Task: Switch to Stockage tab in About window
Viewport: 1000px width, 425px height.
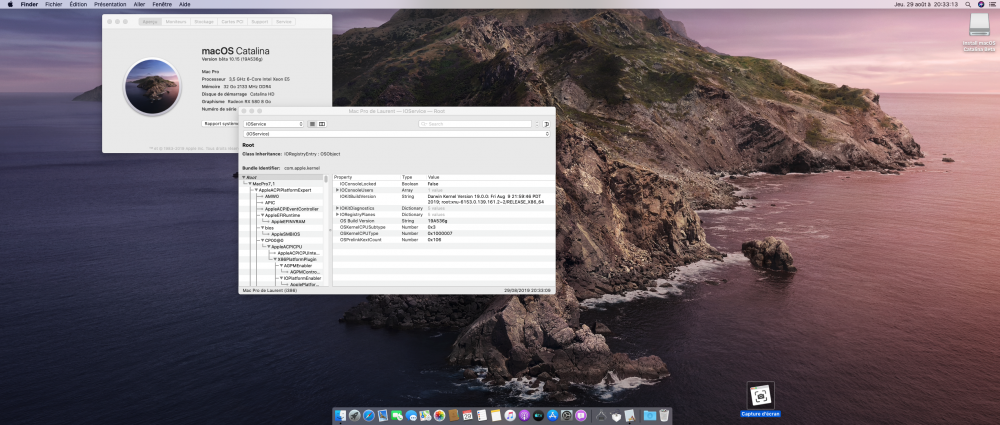Action: (x=204, y=22)
